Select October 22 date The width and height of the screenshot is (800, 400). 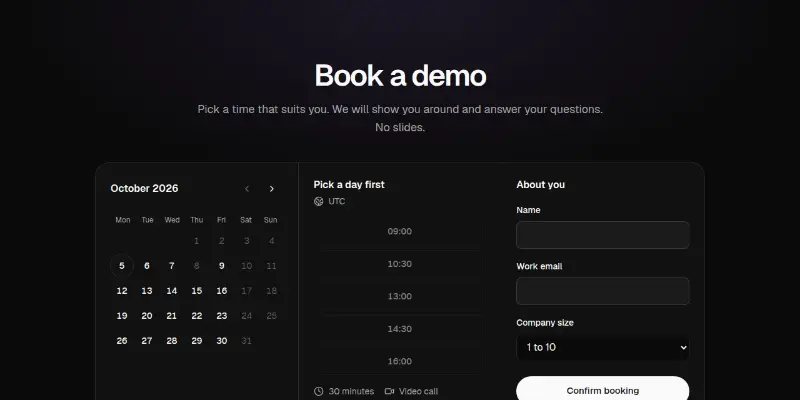197,316
